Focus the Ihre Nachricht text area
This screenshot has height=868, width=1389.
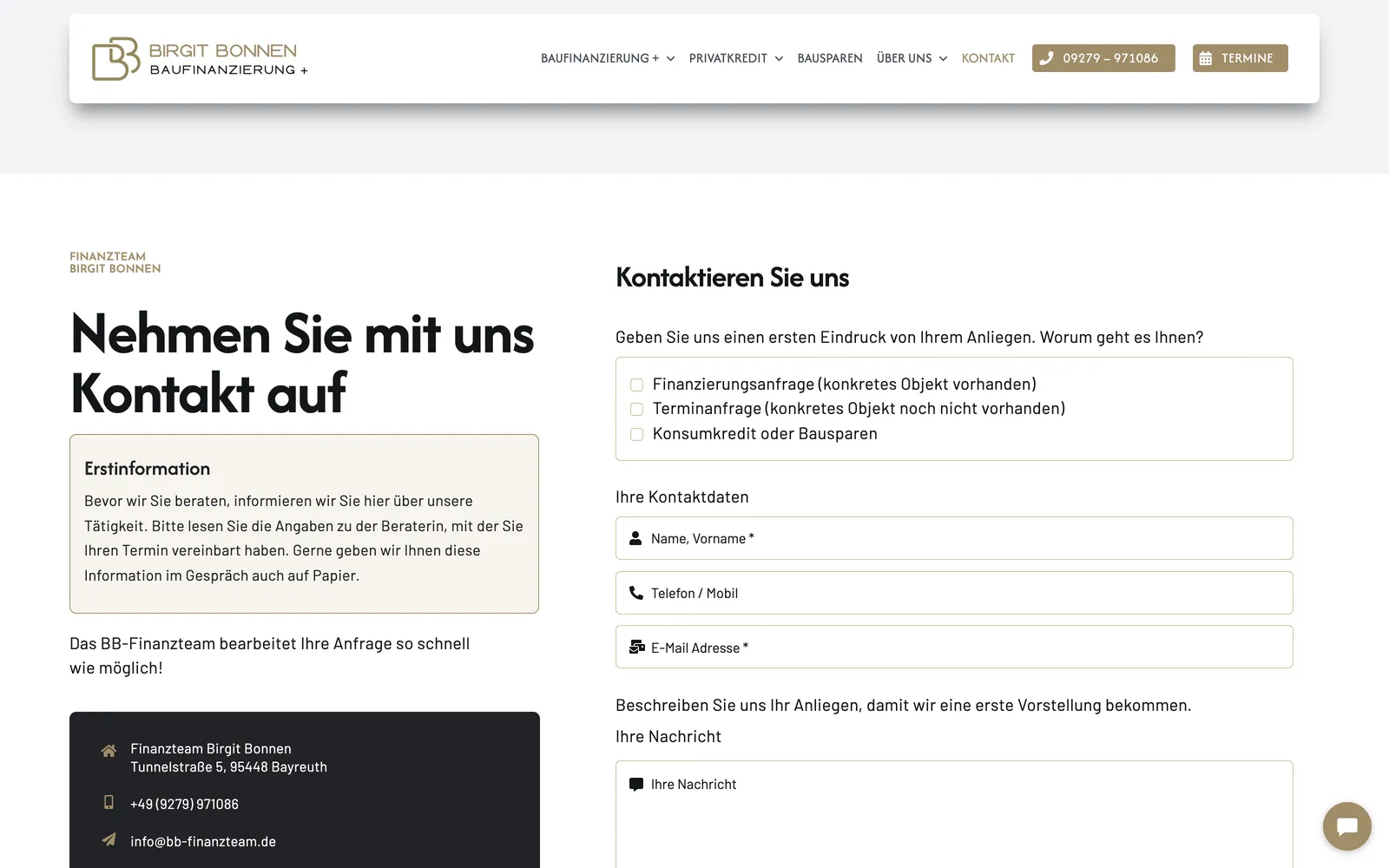point(954,814)
